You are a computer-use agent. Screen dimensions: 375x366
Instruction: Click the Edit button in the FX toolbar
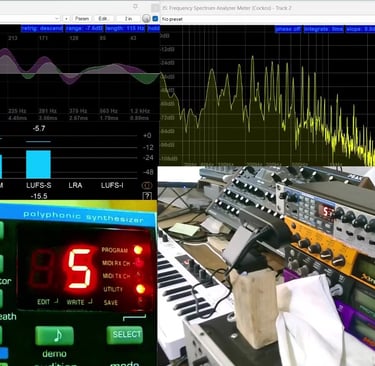pos(103,19)
